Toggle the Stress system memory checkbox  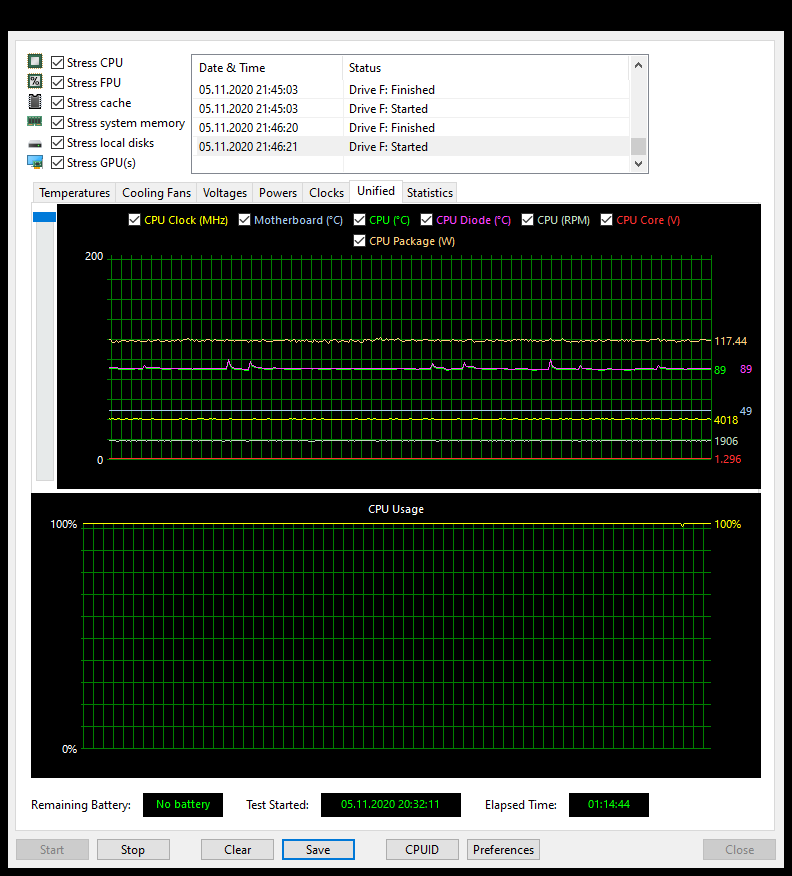click(57, 122)
